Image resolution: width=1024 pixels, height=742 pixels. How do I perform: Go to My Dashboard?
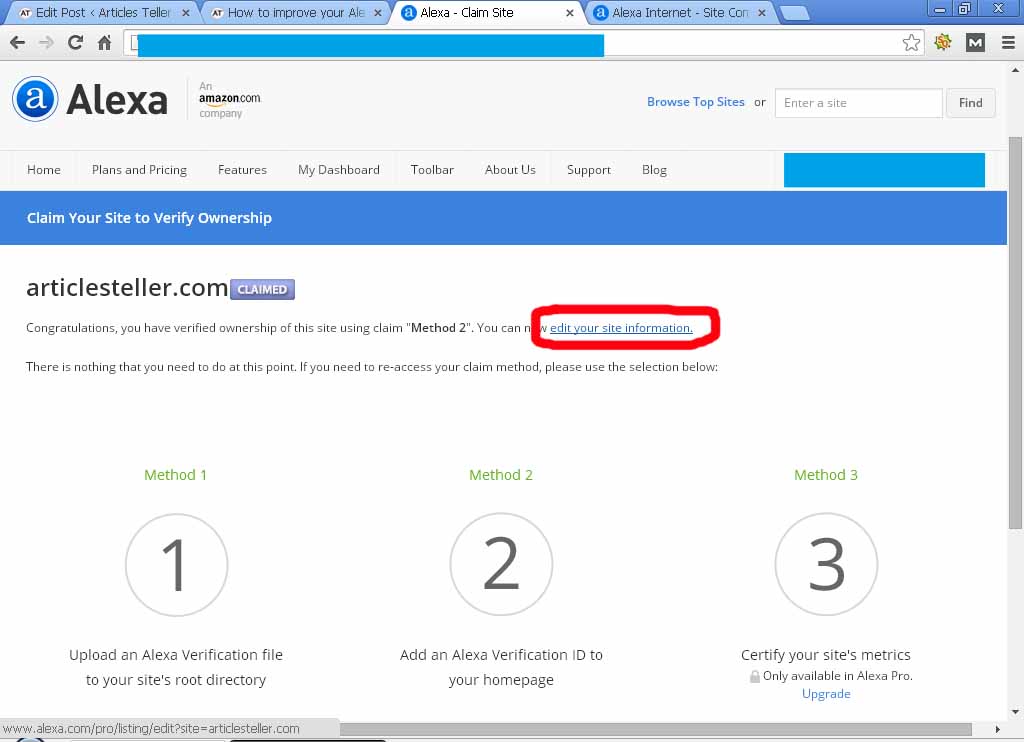pyautogui.click(x=338, y=170)
